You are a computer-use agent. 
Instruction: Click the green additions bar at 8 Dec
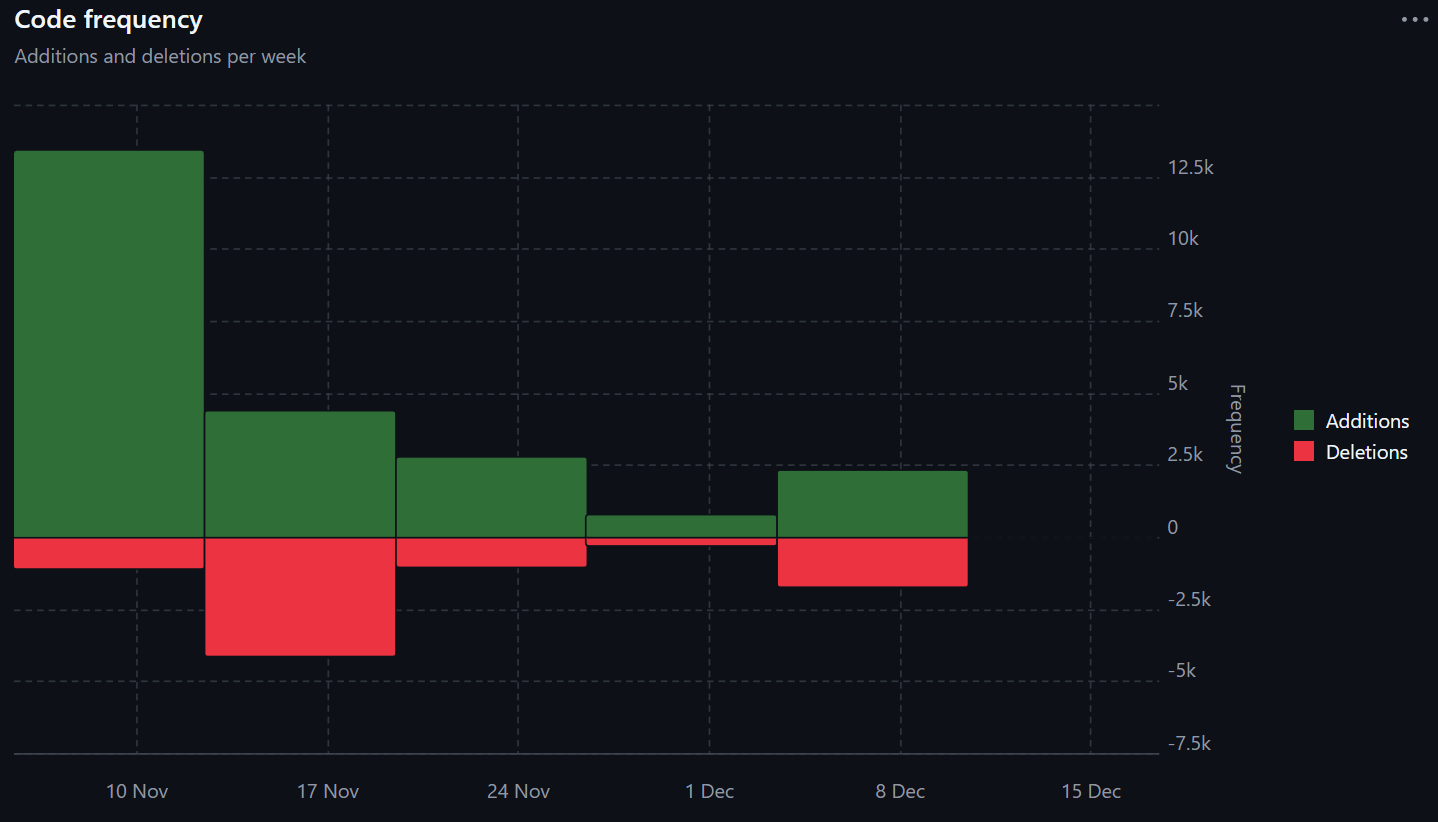[873, 504]
